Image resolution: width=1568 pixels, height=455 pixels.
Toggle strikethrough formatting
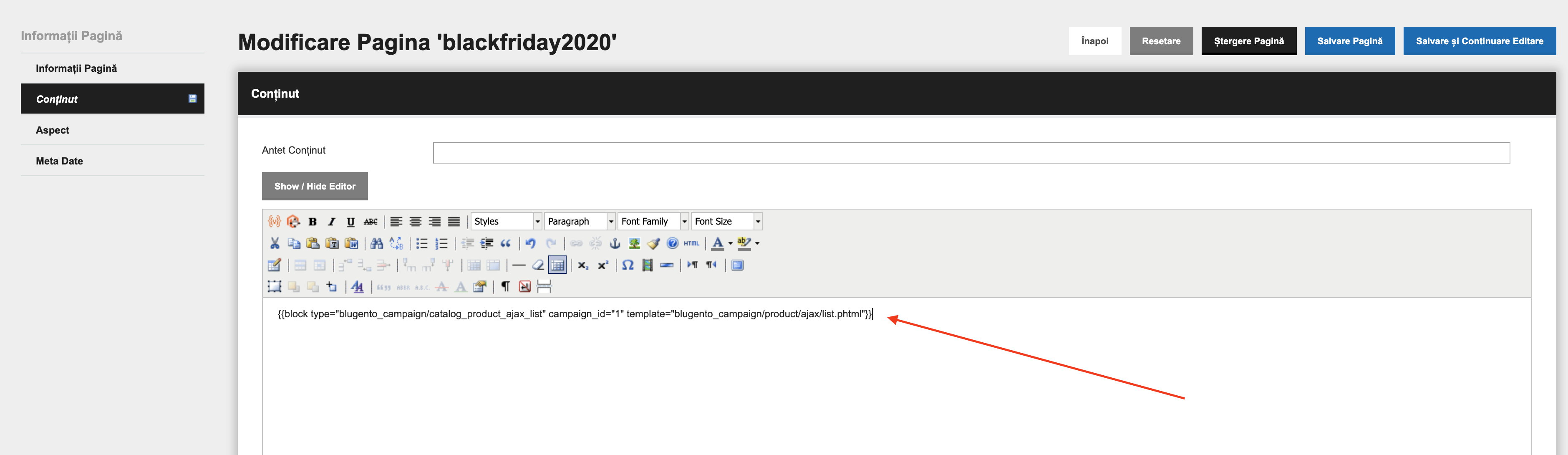[x=370, y=221]
